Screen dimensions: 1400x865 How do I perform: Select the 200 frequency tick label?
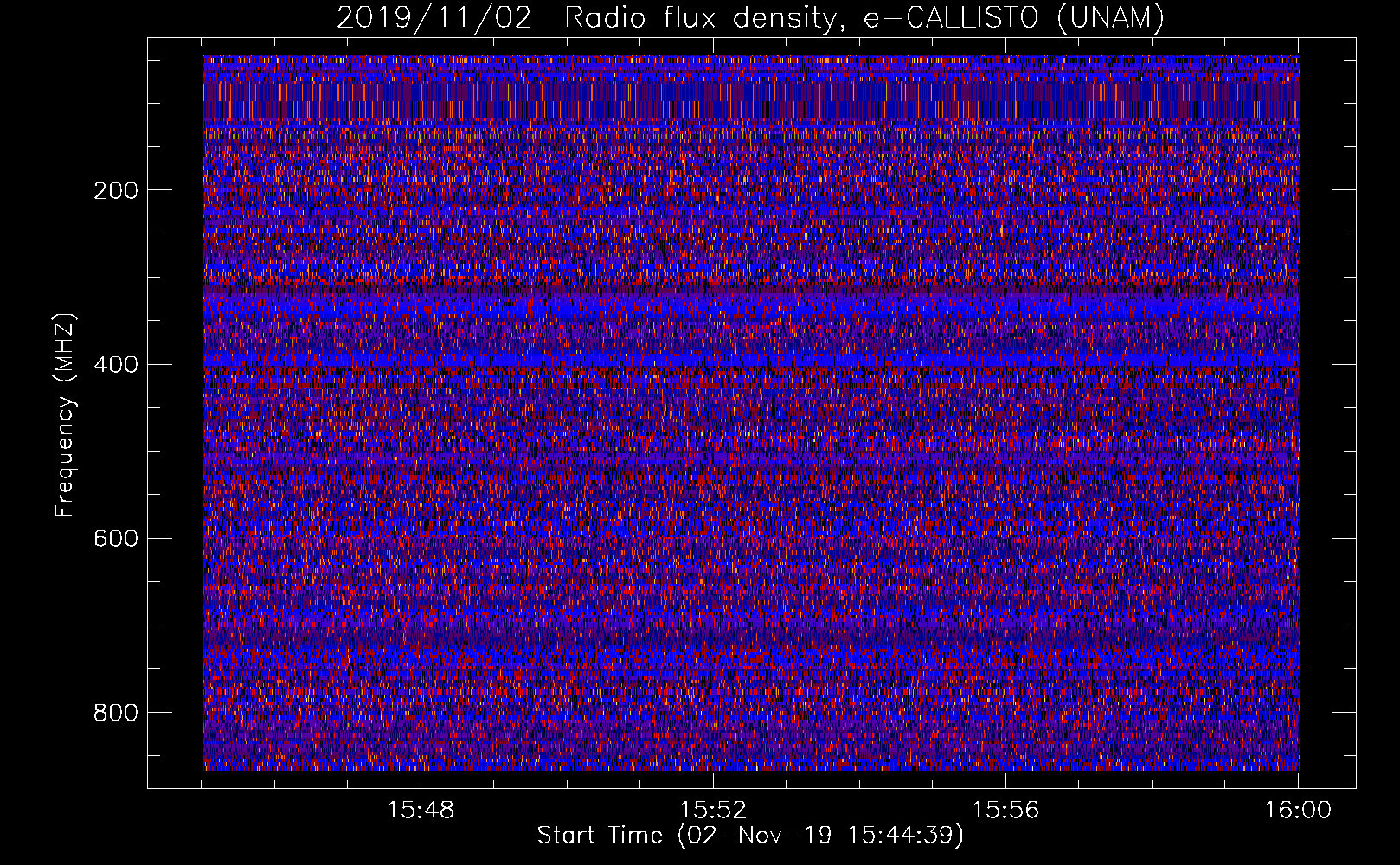(115, 190)
